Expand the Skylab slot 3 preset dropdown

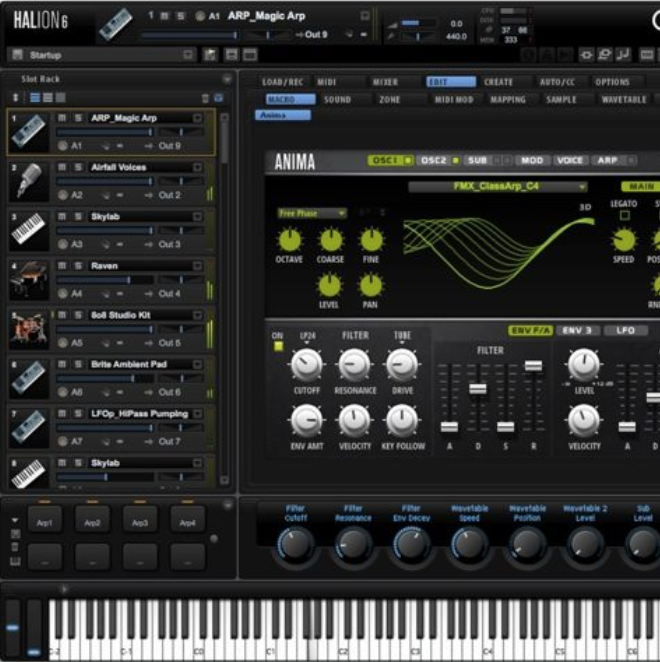[x=196, y=217]
